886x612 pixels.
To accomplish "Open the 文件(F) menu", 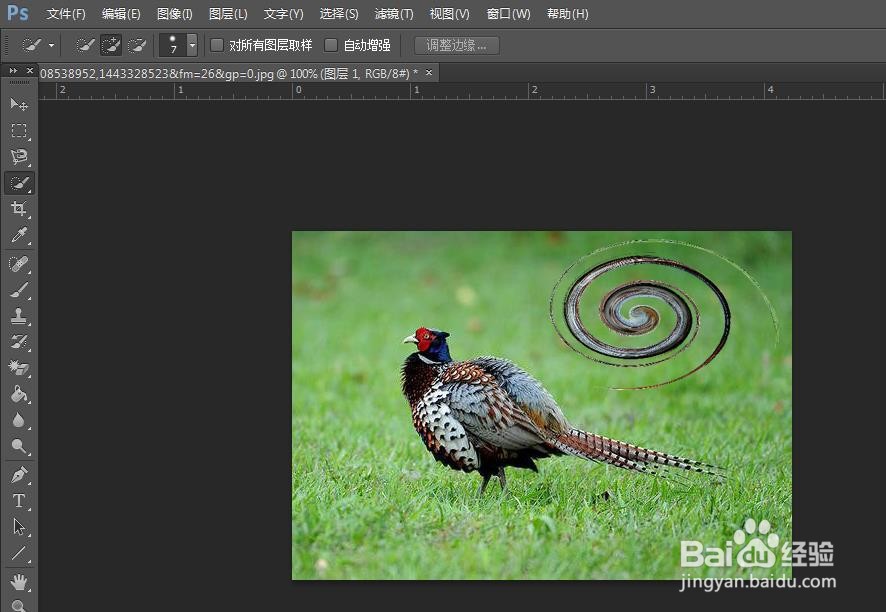I will coord(66,14).
